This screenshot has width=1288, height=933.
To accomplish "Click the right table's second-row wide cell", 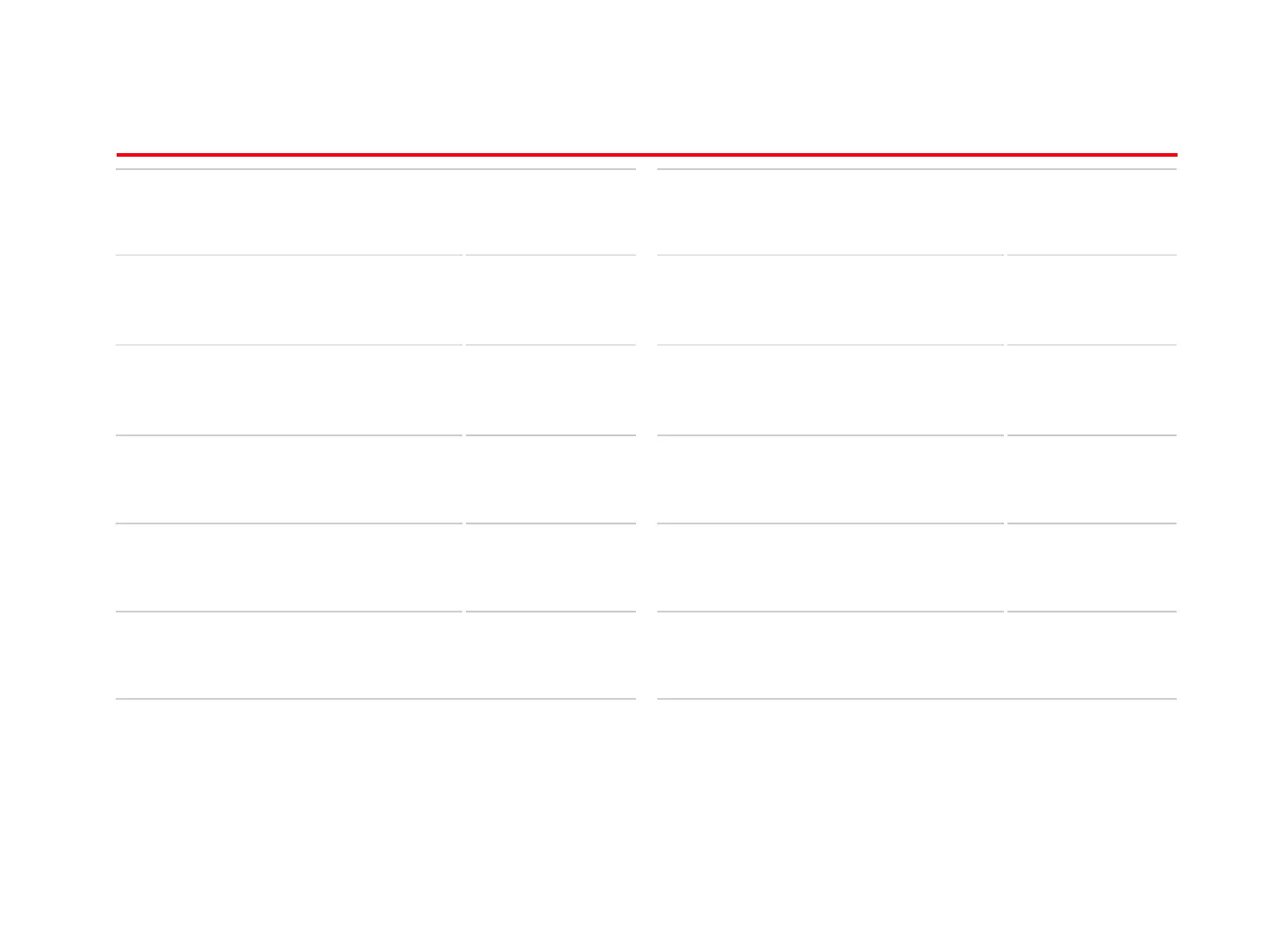I will pyautogui.click(x=830, y=300).
